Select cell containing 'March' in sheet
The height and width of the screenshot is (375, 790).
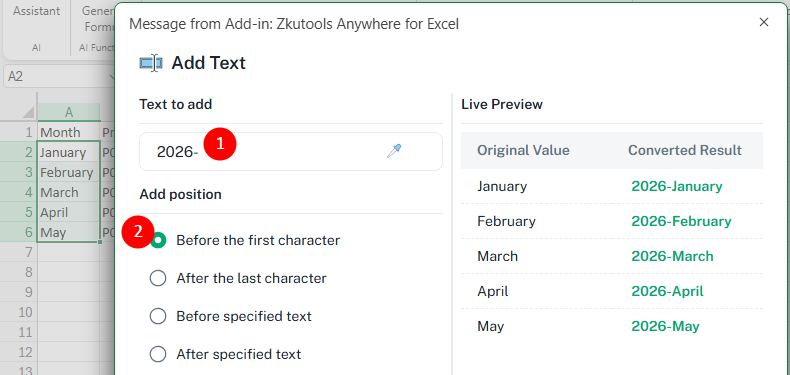pyautogui.click(x=69, y=193)
